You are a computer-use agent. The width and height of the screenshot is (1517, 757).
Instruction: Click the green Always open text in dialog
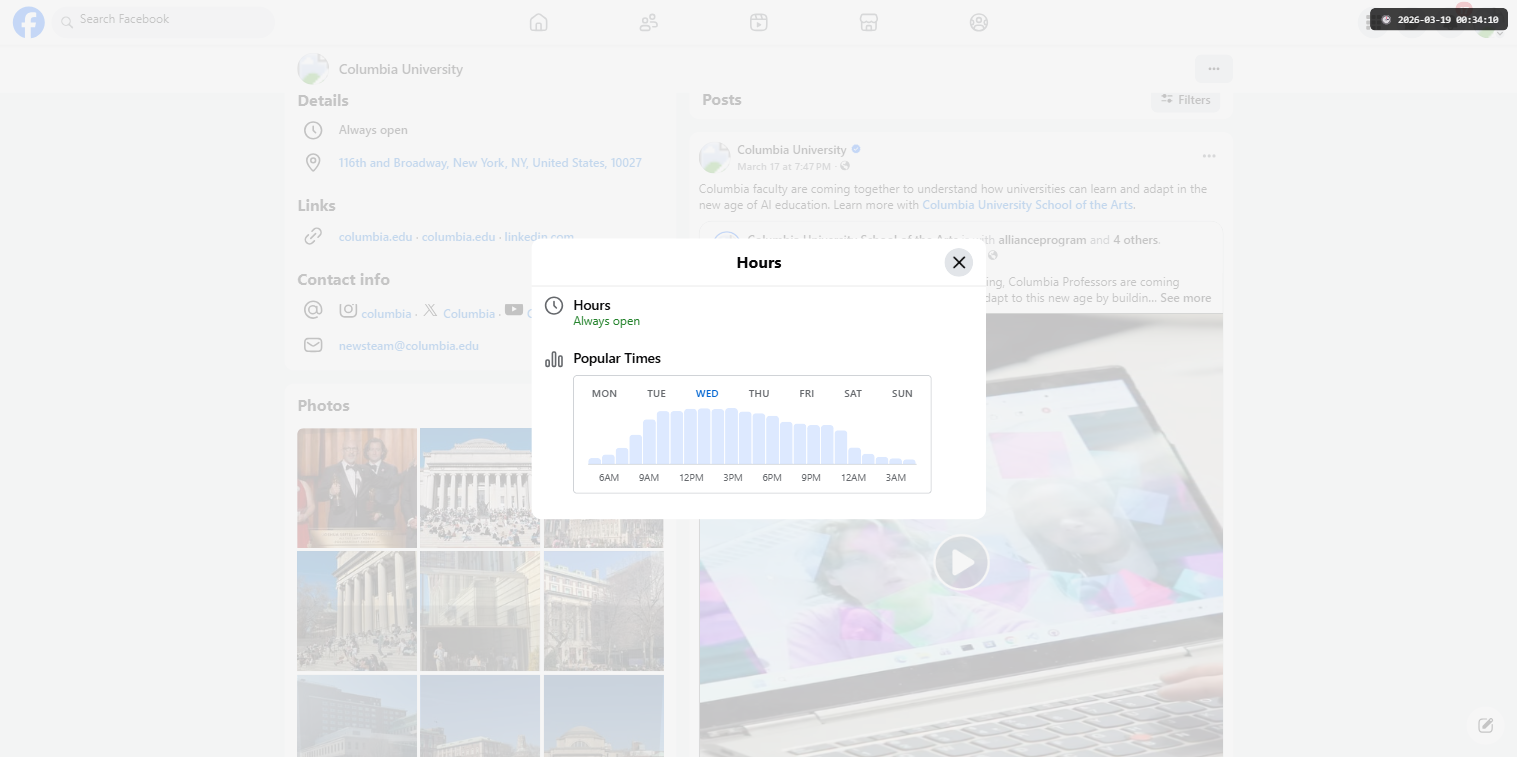(606, 322)
